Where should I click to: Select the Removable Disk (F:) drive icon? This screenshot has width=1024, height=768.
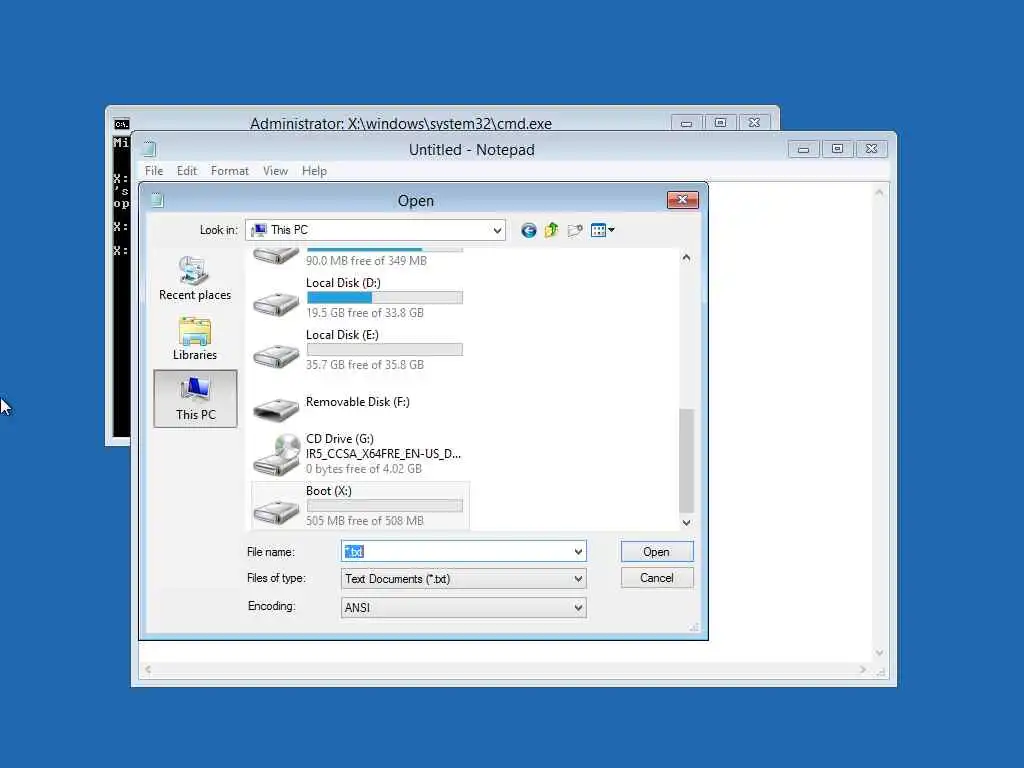276,408
